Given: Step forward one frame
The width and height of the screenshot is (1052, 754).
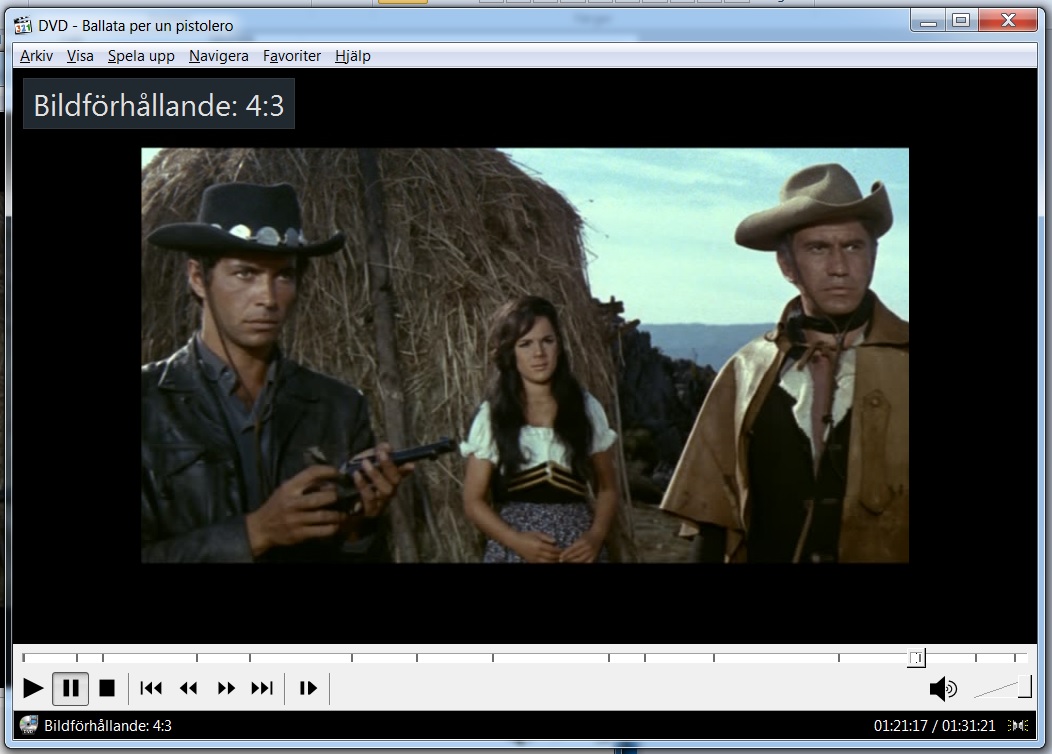Looking at the screenshot, I should pos(308,688).
